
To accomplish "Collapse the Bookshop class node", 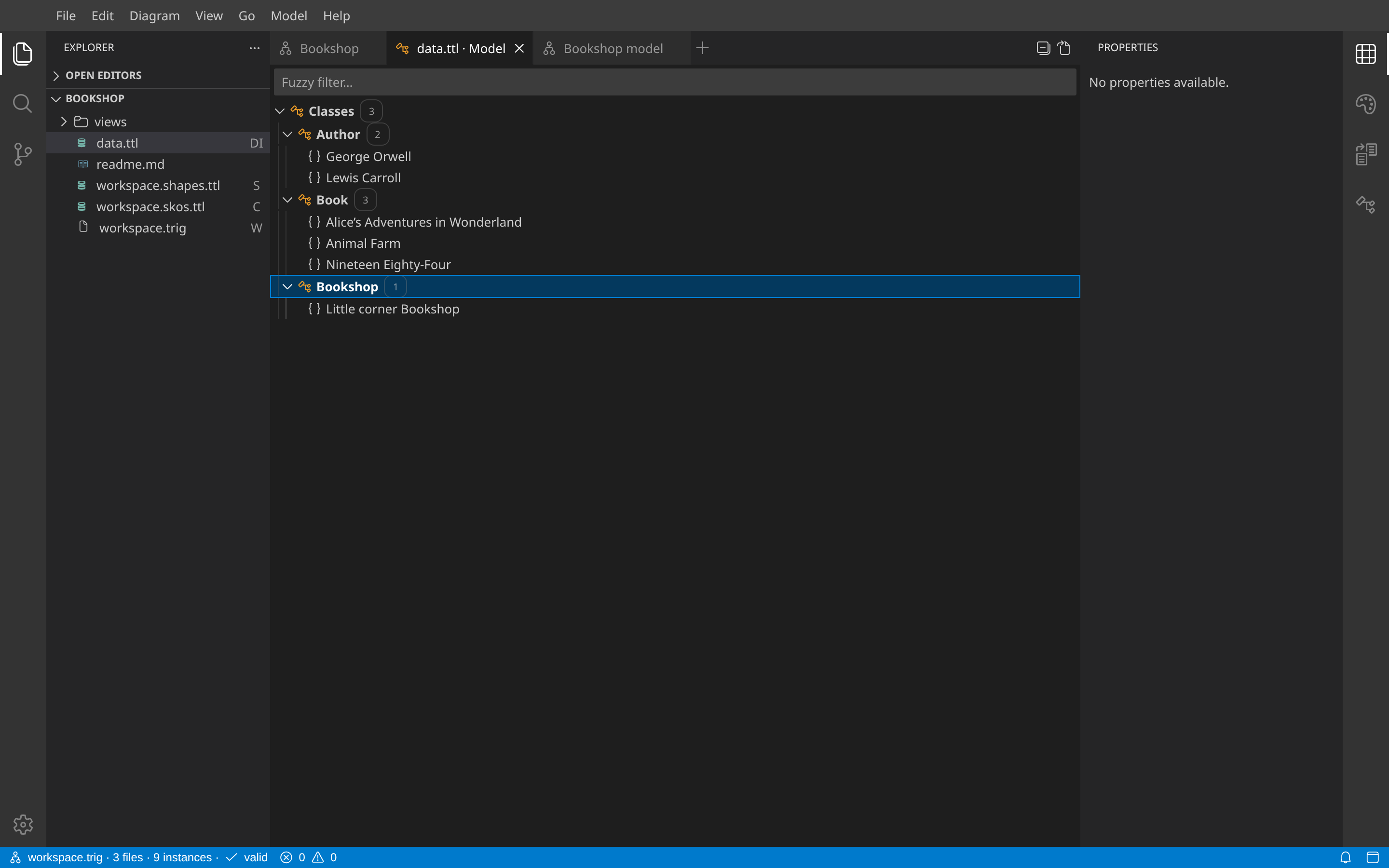I will click(287, 286).
